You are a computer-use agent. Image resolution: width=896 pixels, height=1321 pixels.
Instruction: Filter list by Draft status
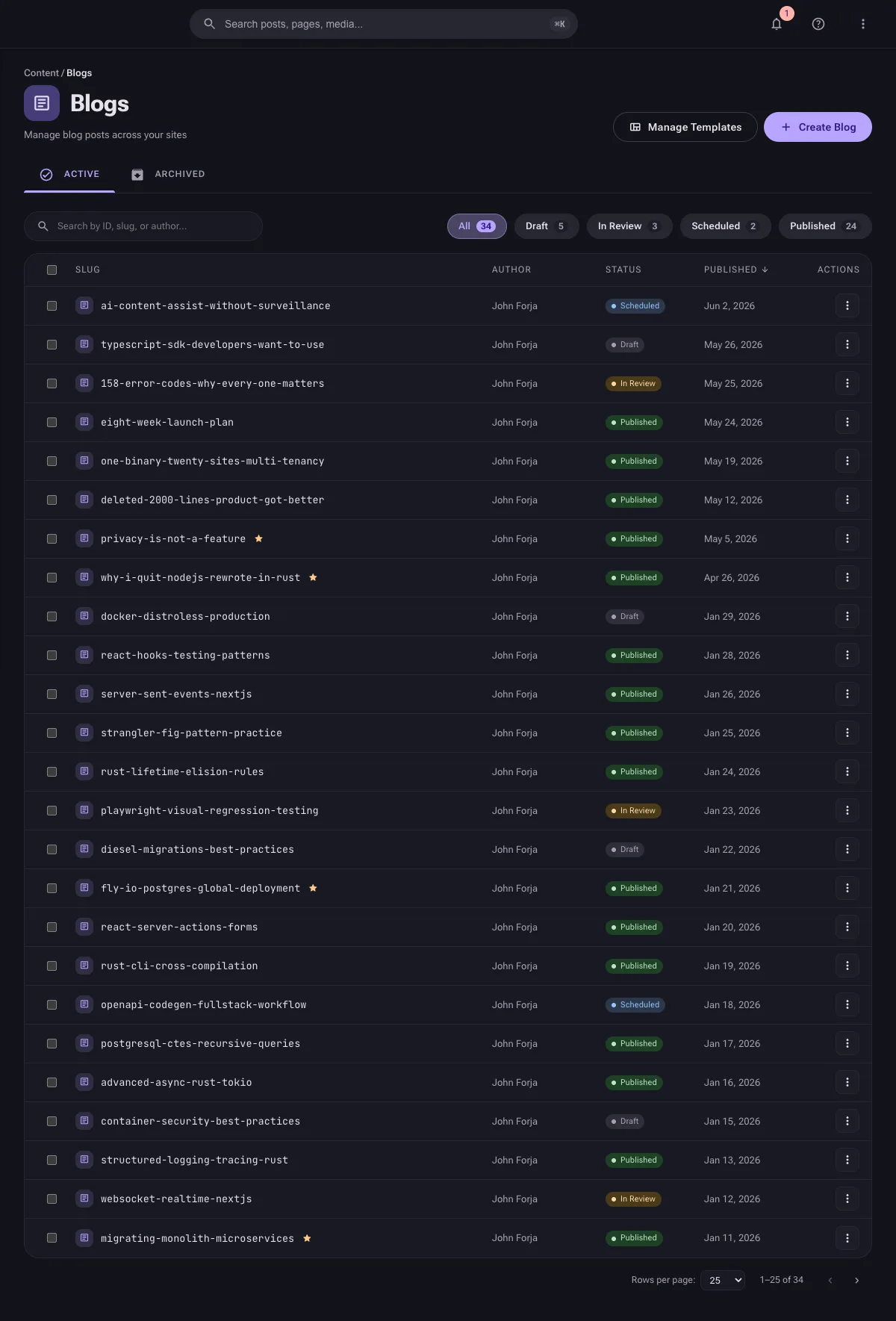(x=547, y=226)
